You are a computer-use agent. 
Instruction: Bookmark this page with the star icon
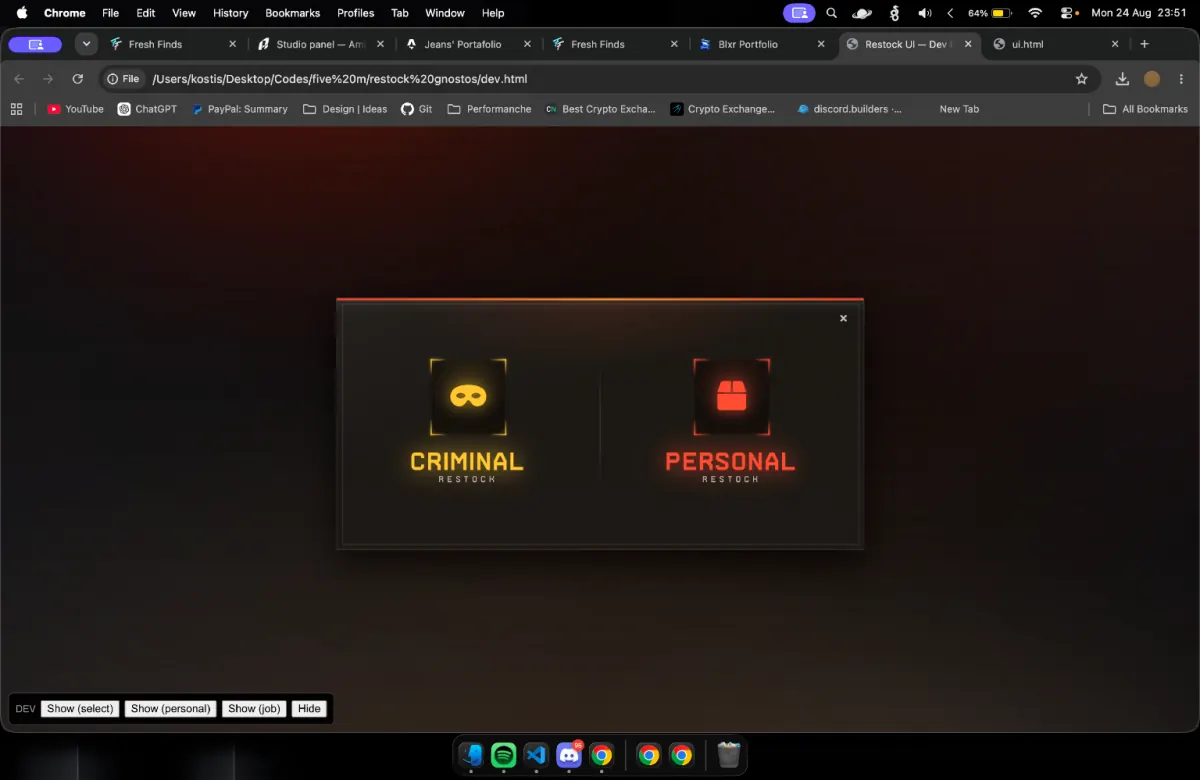tap(1081, 79)
